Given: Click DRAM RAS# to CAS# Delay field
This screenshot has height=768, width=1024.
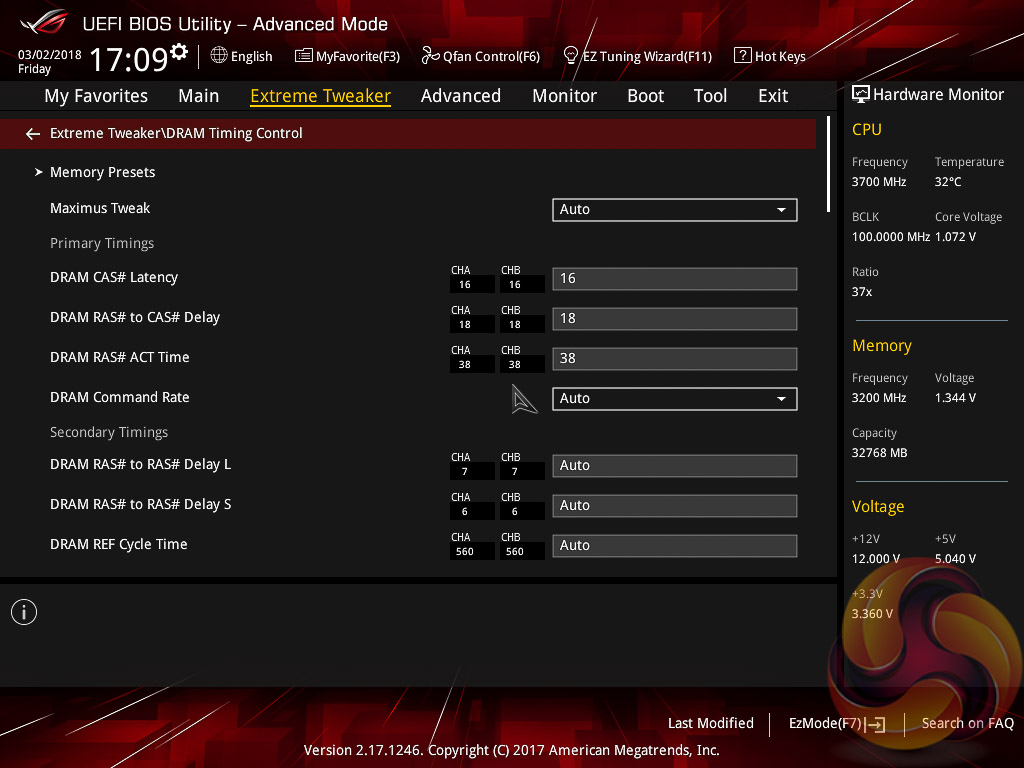Looking at the screenshot, I should (675, 319).
